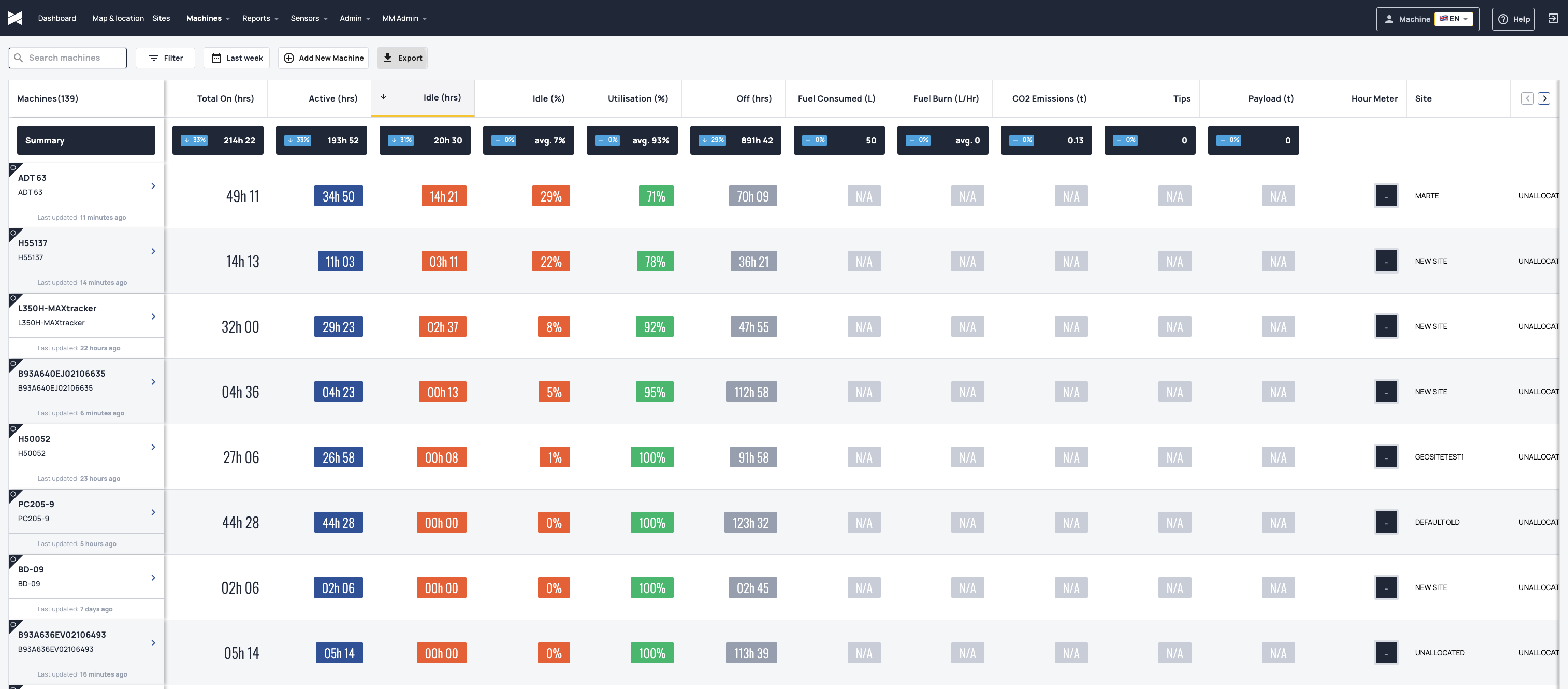Open the Last week date range picker

[x=237, y=58]
